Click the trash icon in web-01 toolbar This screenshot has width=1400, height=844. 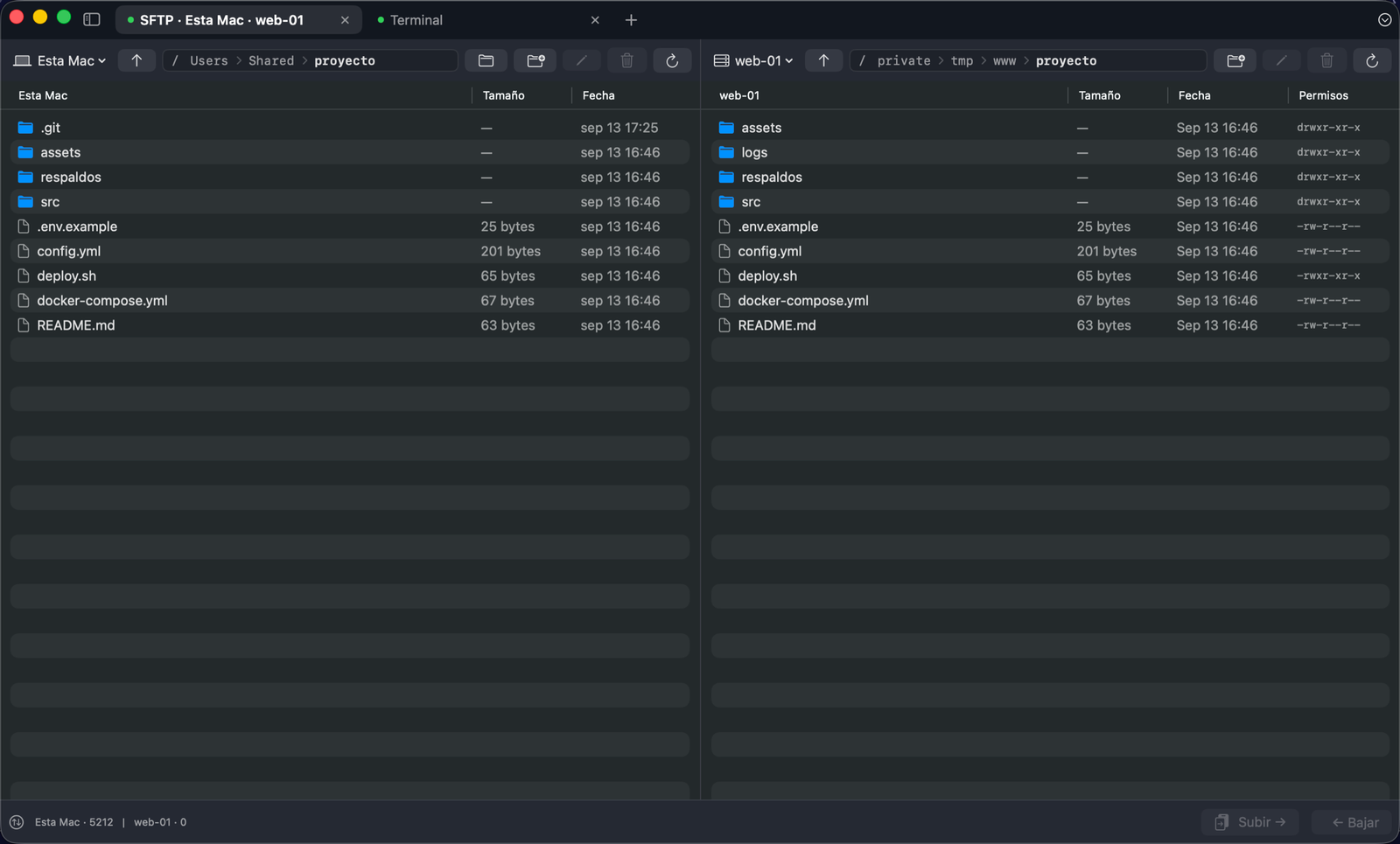(1326, 60)
